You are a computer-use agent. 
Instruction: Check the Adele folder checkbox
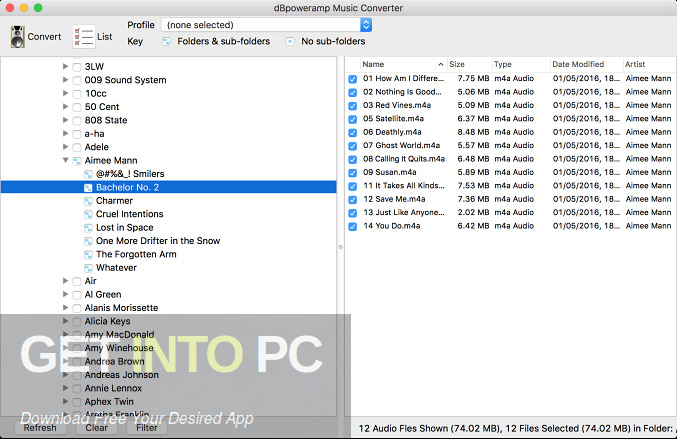click(x=77, y=147)
